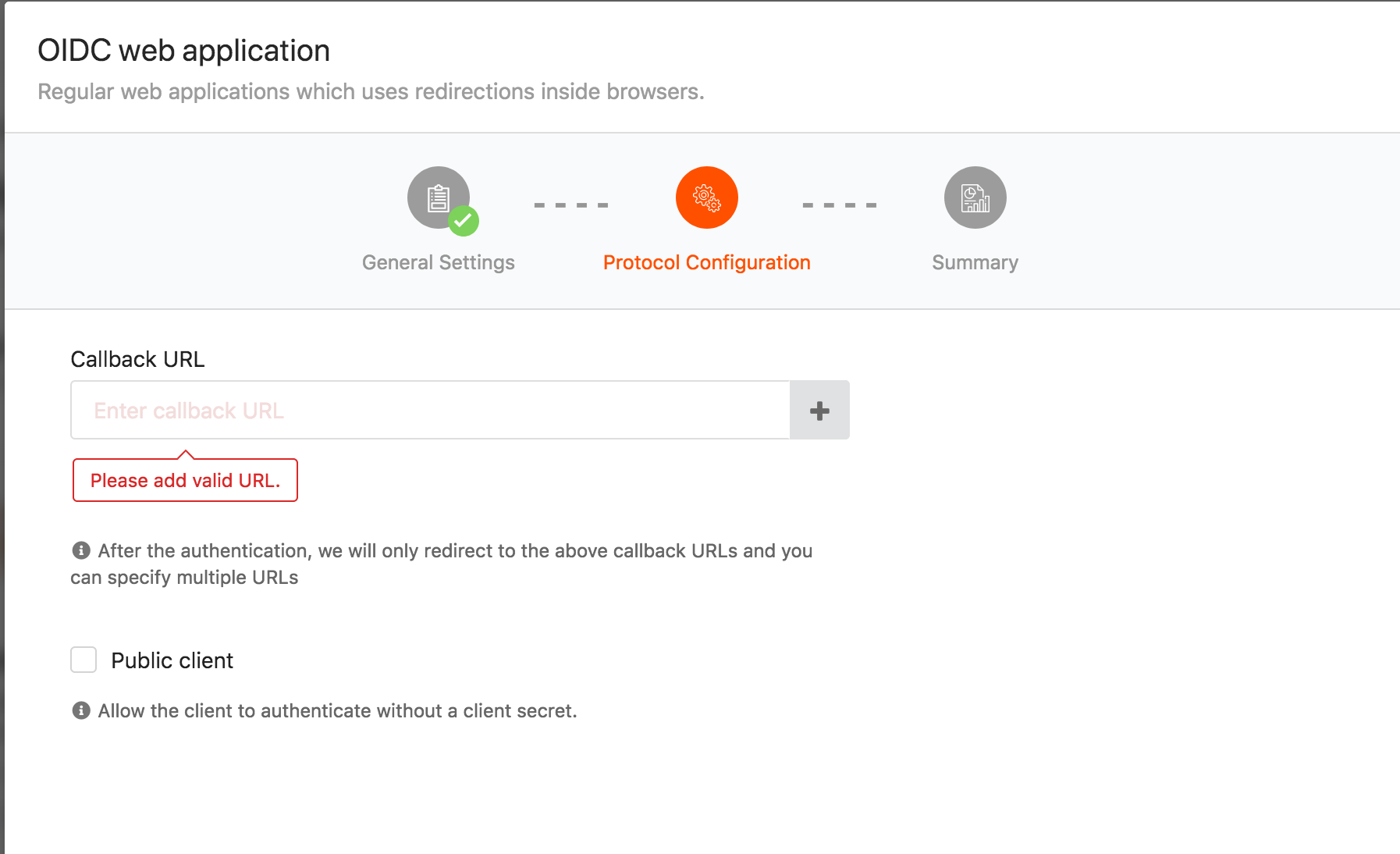Viewport: 1400px width, 854px height.
Task: Click the Enter callback URL input field
Action: coord(429,410)
